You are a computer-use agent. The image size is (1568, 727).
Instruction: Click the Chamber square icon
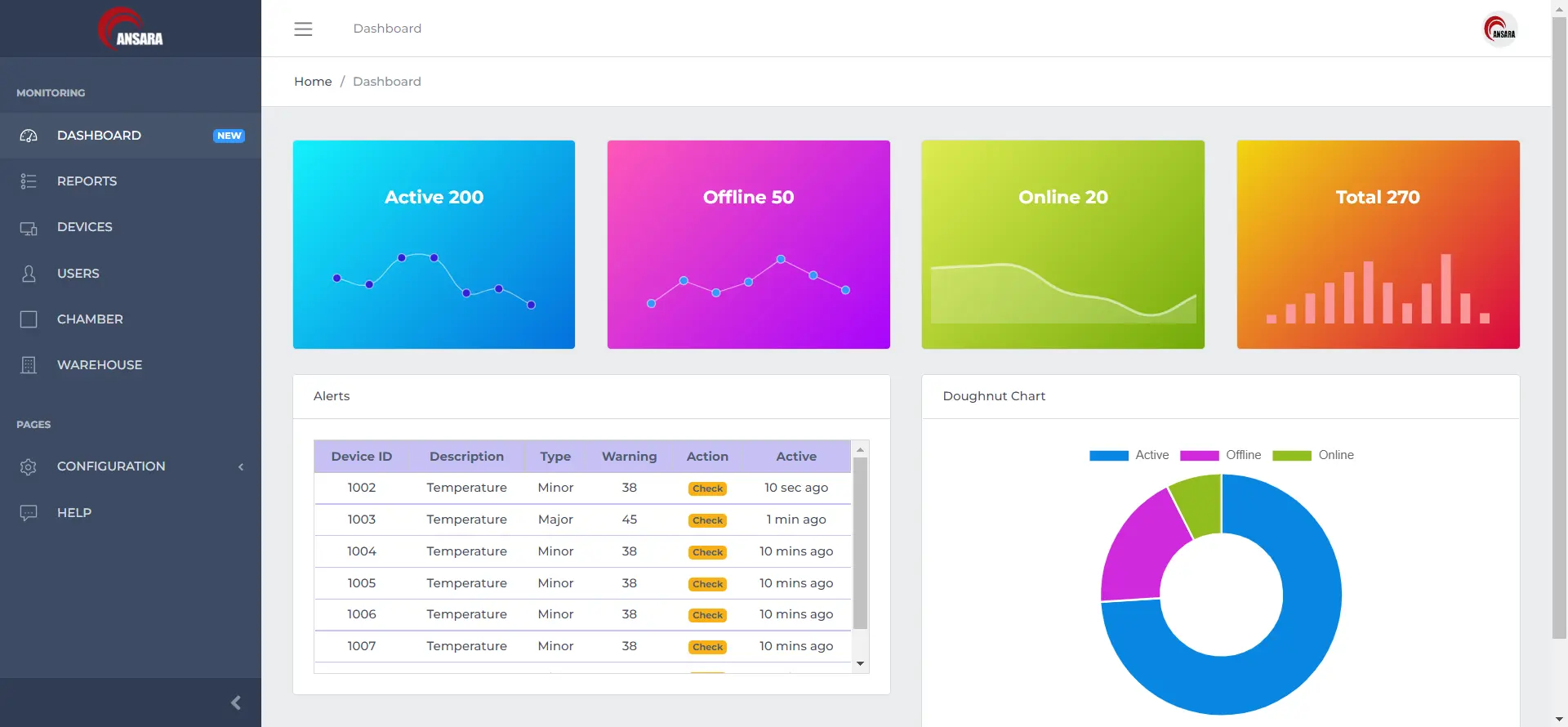(29, 319)
